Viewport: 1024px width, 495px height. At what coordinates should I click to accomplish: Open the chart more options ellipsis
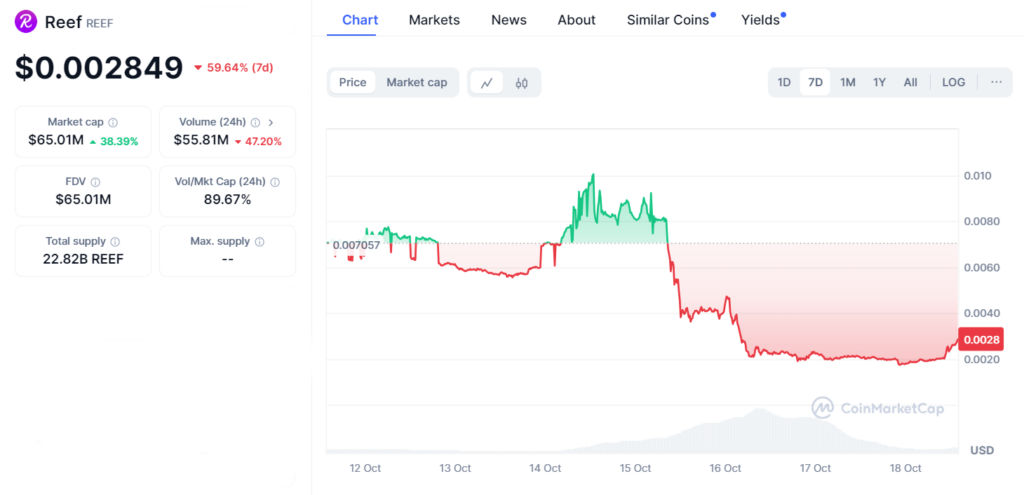[x=996, y=82]
